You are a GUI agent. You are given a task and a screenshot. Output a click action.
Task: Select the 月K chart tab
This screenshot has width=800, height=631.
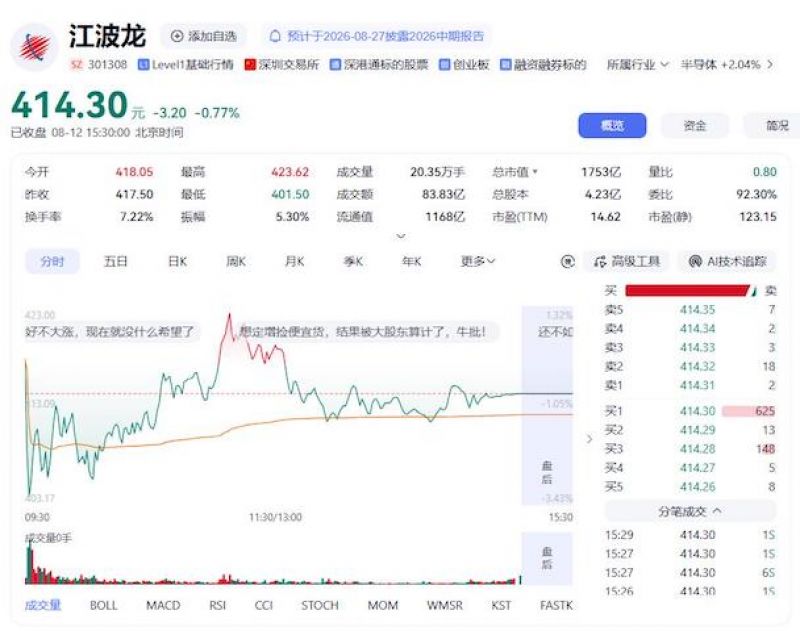[x=294, y=262]
